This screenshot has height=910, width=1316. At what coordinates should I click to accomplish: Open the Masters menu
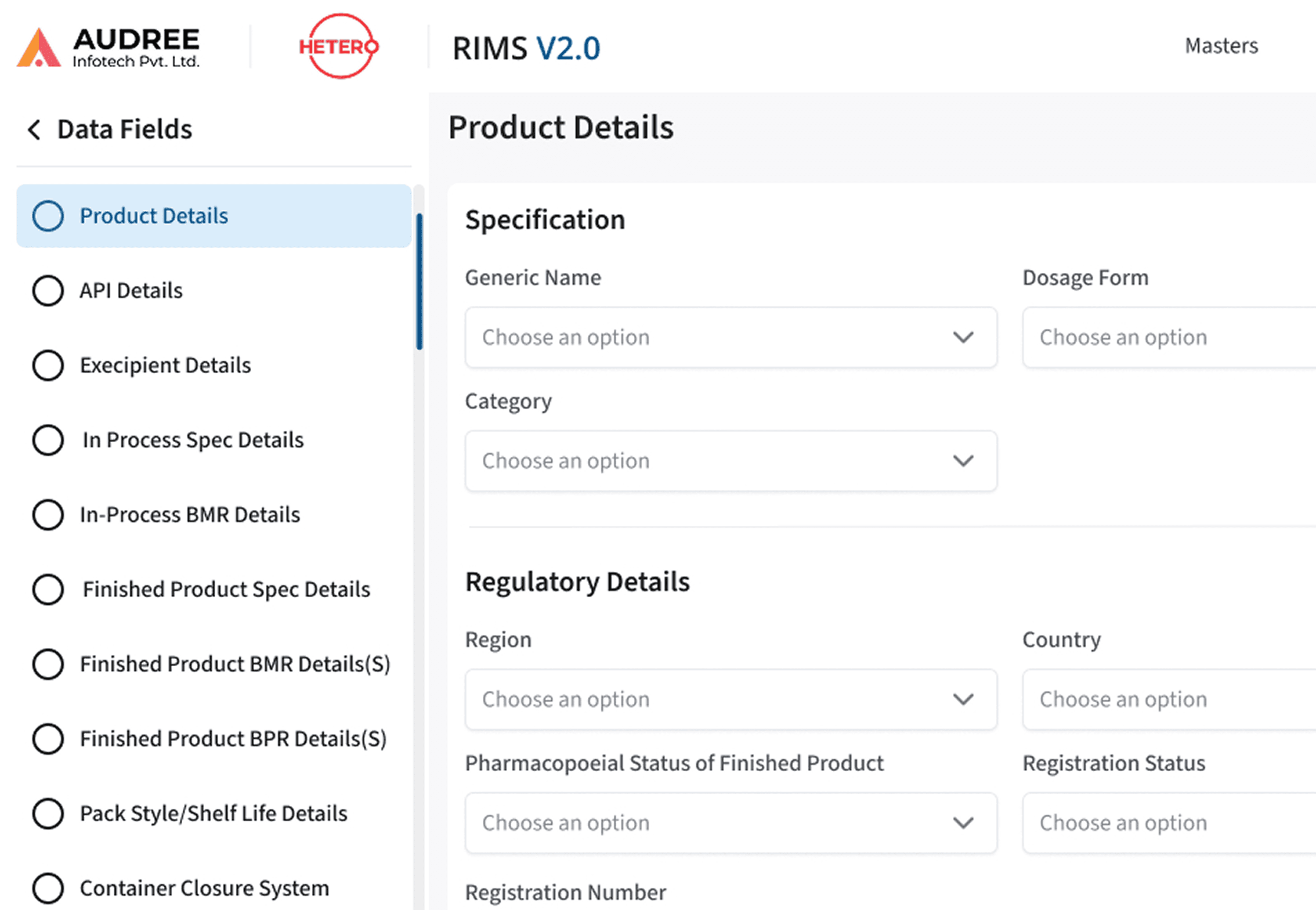(1221, 46)
